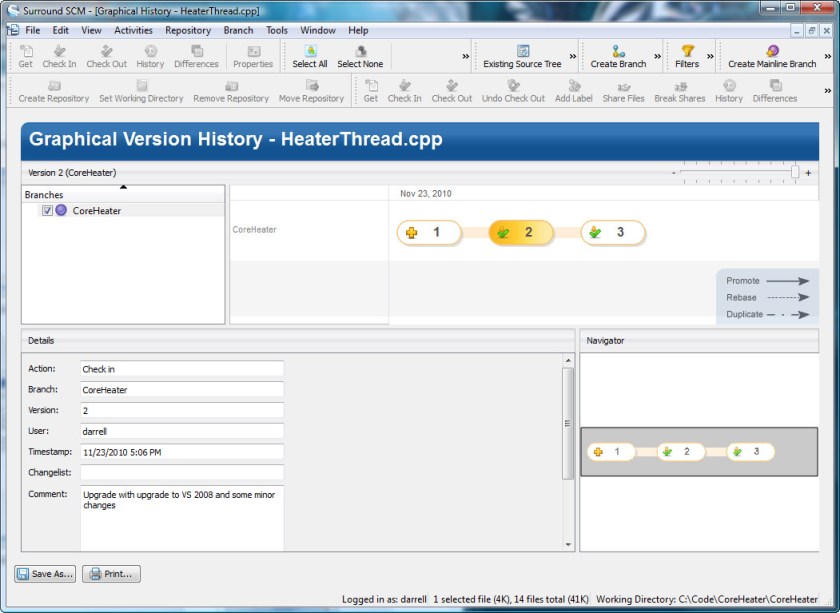Click the Select None toolbar icon

point(360,51)
